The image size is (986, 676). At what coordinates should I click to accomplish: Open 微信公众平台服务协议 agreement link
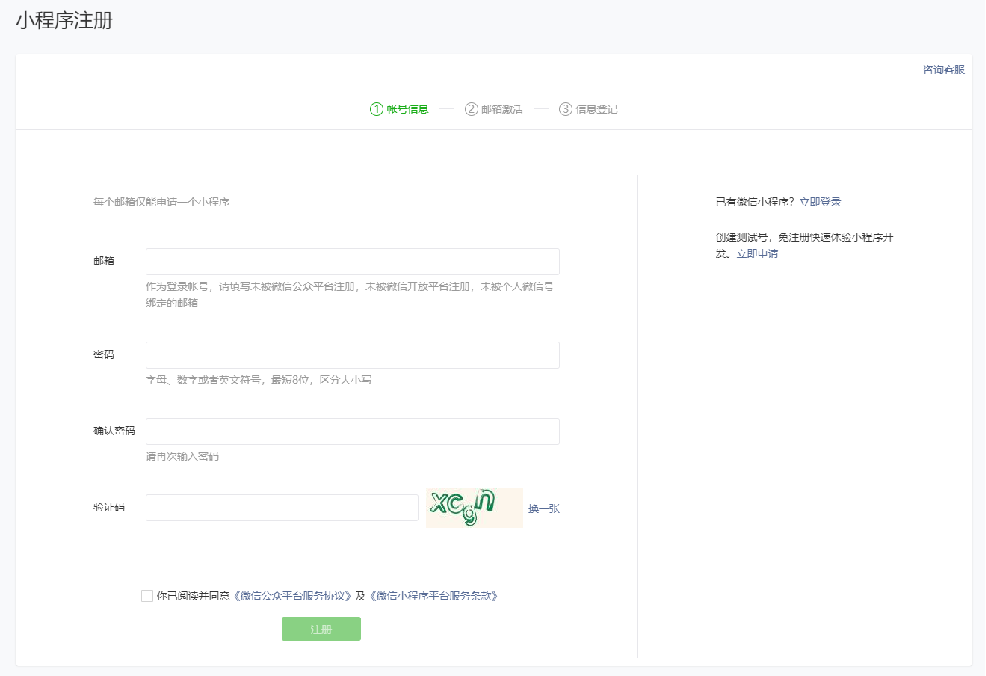[293, 596]
